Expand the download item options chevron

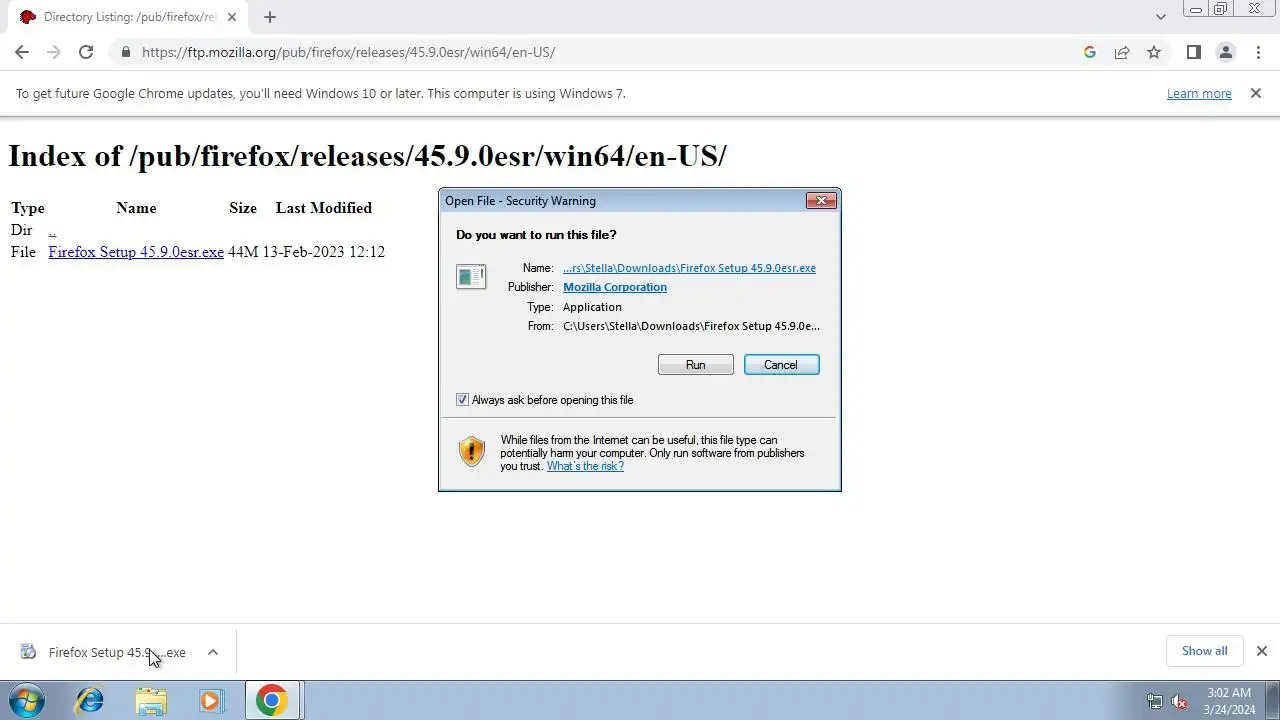tap(212, 652)
